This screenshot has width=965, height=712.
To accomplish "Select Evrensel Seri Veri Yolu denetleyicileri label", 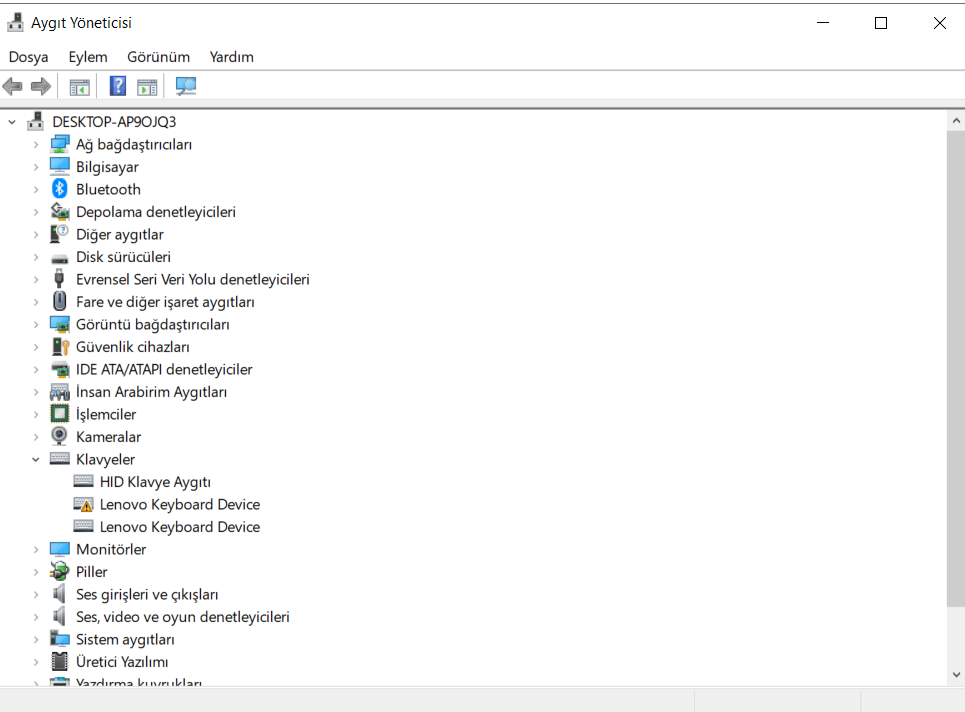I will (193, 279).
